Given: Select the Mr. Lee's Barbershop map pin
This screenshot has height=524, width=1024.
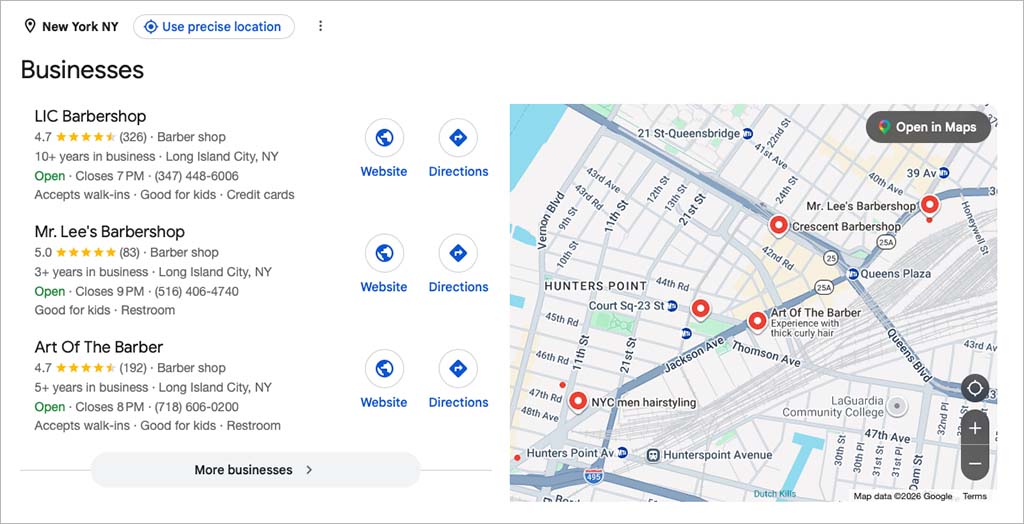Looking at the screenshot, I should [929, 206].
